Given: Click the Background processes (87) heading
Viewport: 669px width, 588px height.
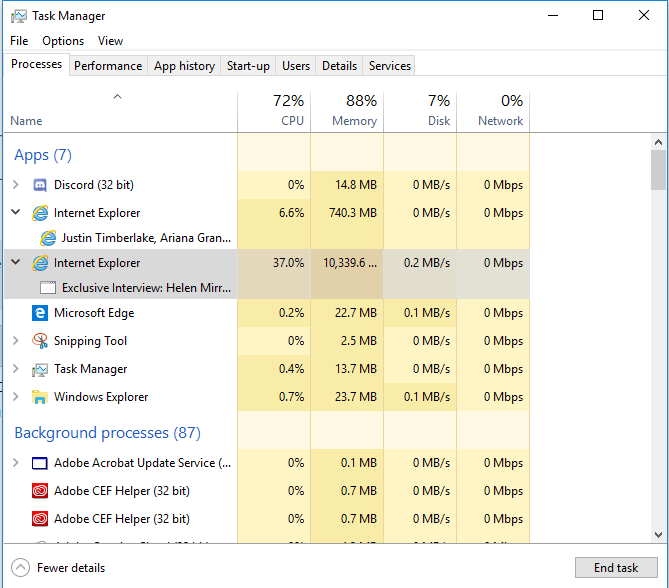Looking at the screenshot, I should [108, 433].
